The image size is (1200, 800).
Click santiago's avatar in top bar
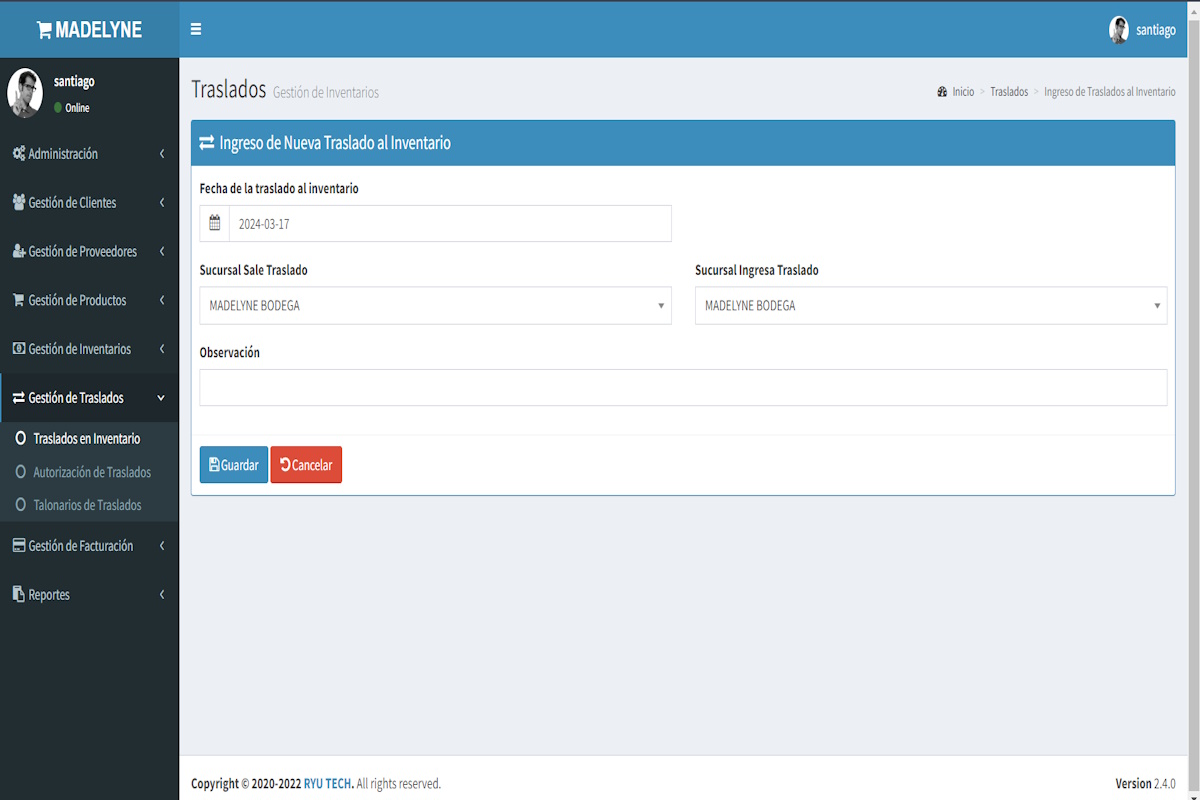click(1118, 30)
